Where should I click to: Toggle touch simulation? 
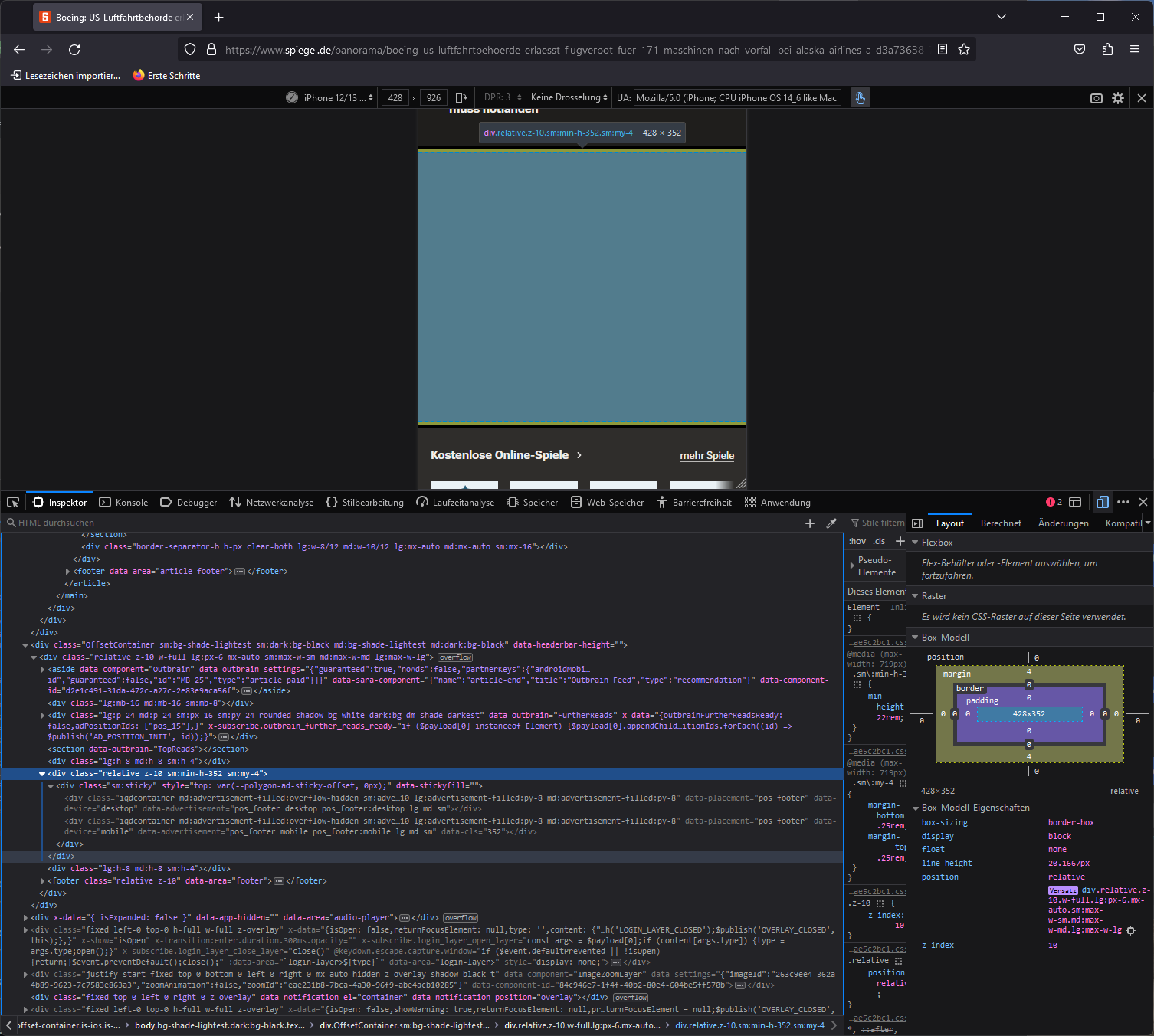click(x=860, y=98)
